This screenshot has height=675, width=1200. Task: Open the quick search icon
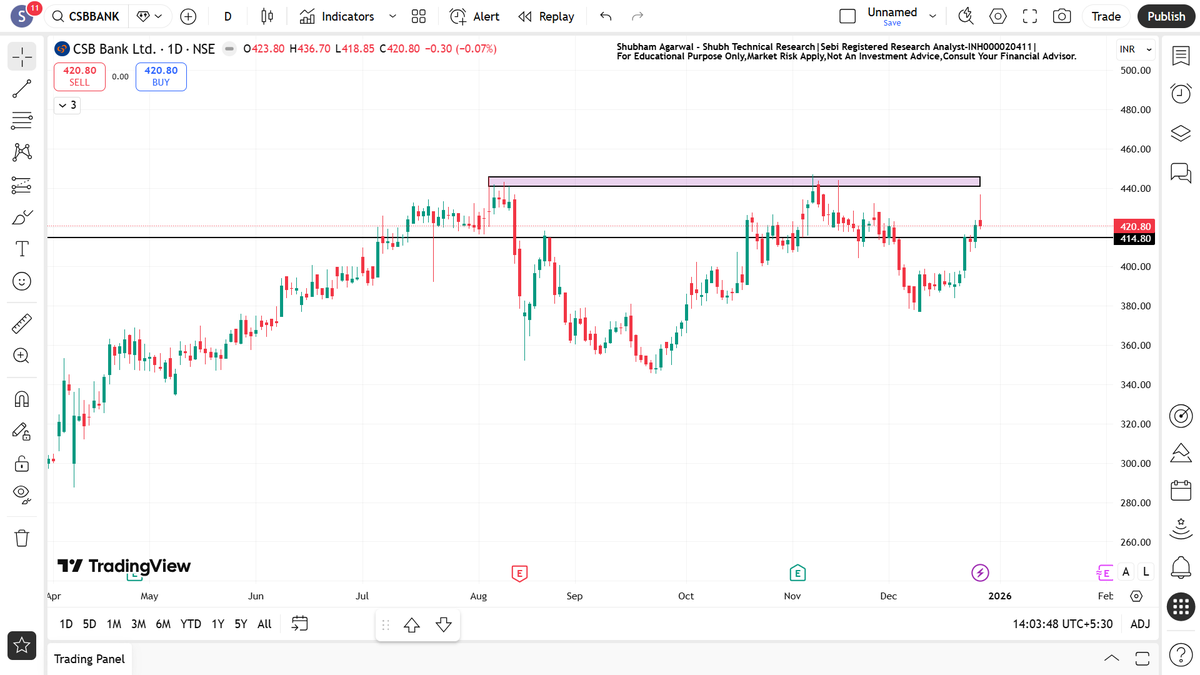click(x=965, y=16)
